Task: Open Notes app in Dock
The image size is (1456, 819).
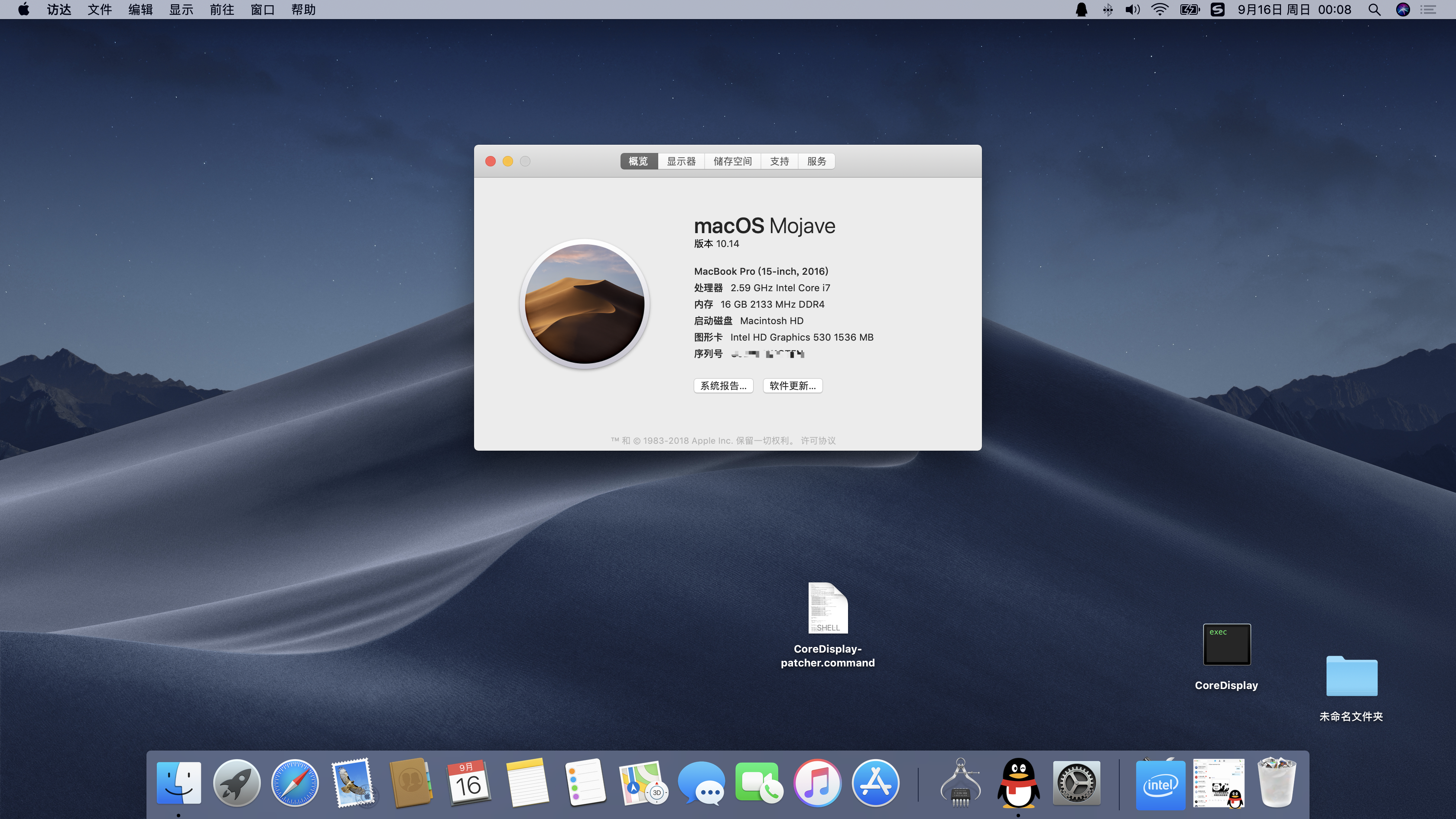Action: coord(527,783)
